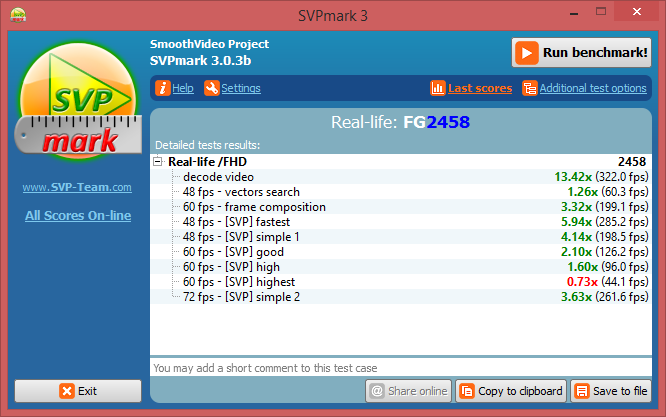
Task: Collapse the Real-life /FHD tree node
Action: click(x=158, y=161)
